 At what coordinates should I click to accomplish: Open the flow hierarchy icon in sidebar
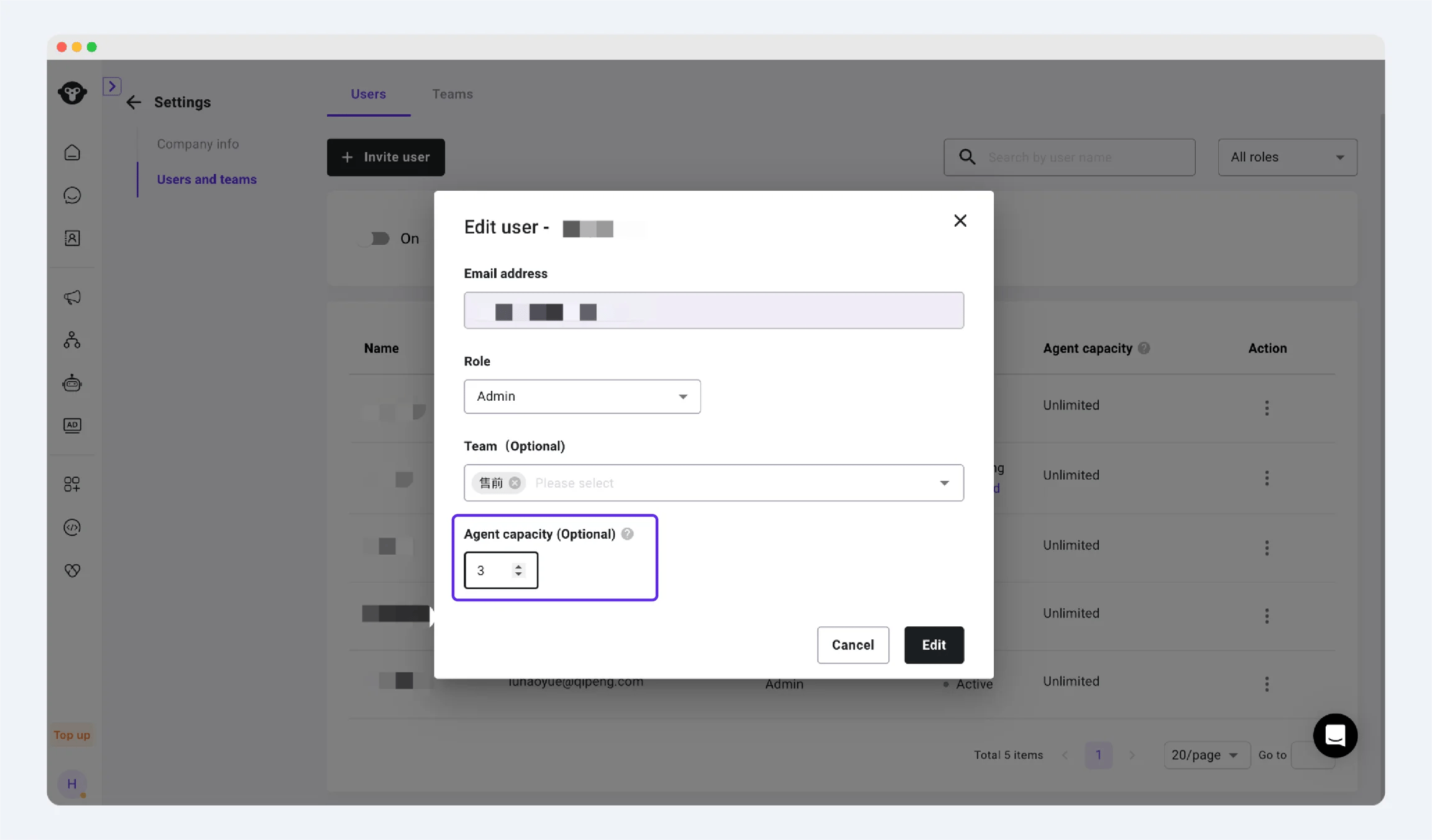click(x=72, y=340)
